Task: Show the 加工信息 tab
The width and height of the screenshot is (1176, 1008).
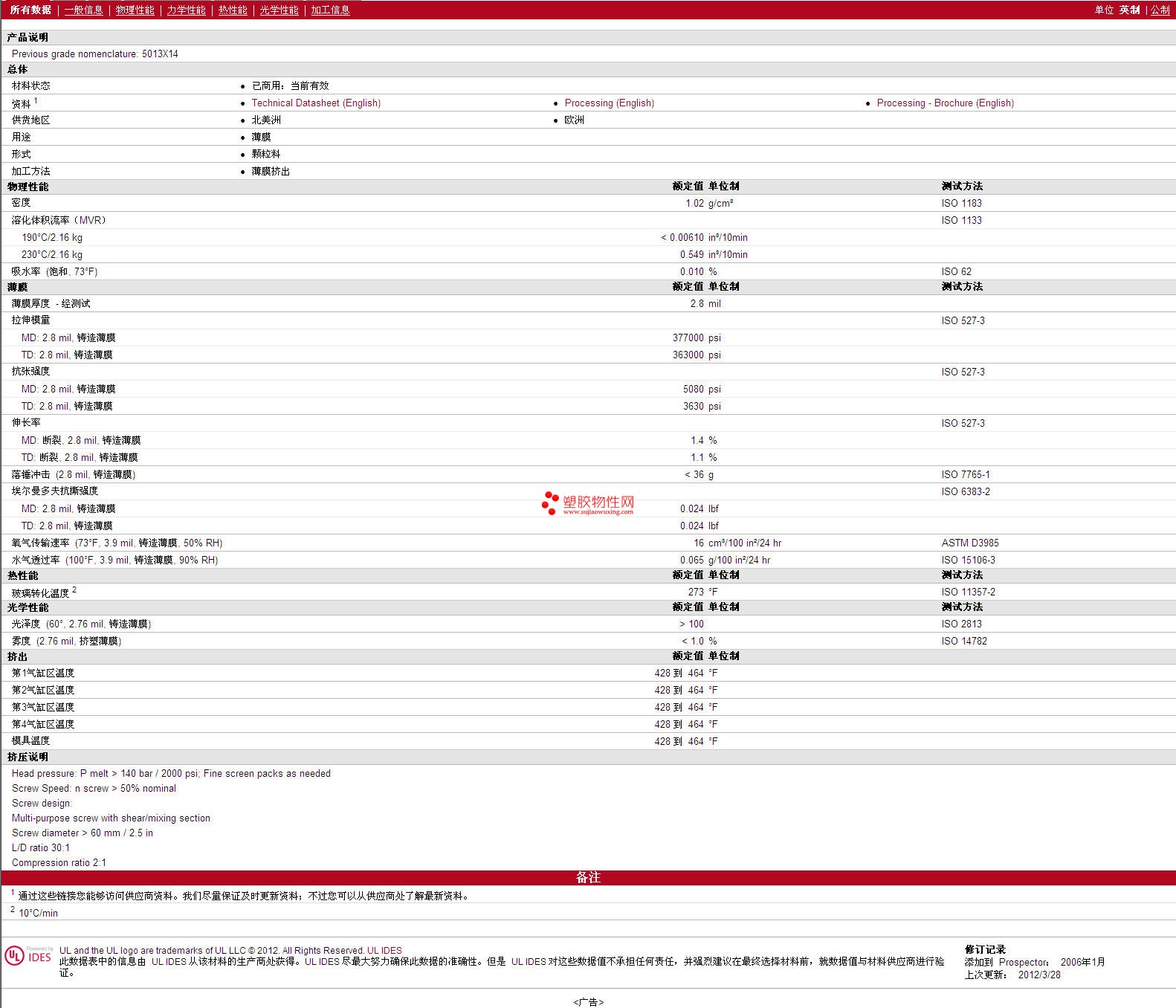Action: [x=330, y=10]
